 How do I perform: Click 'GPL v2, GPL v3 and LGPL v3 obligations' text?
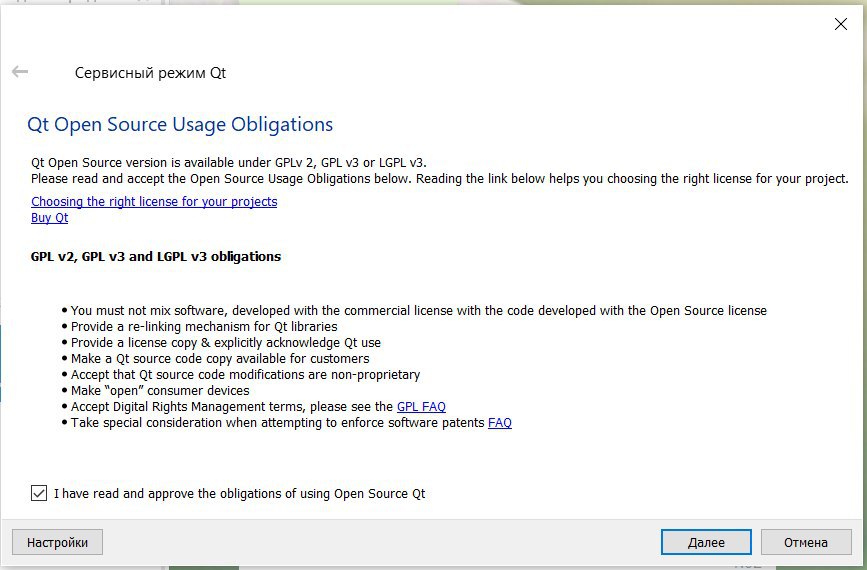156,257
